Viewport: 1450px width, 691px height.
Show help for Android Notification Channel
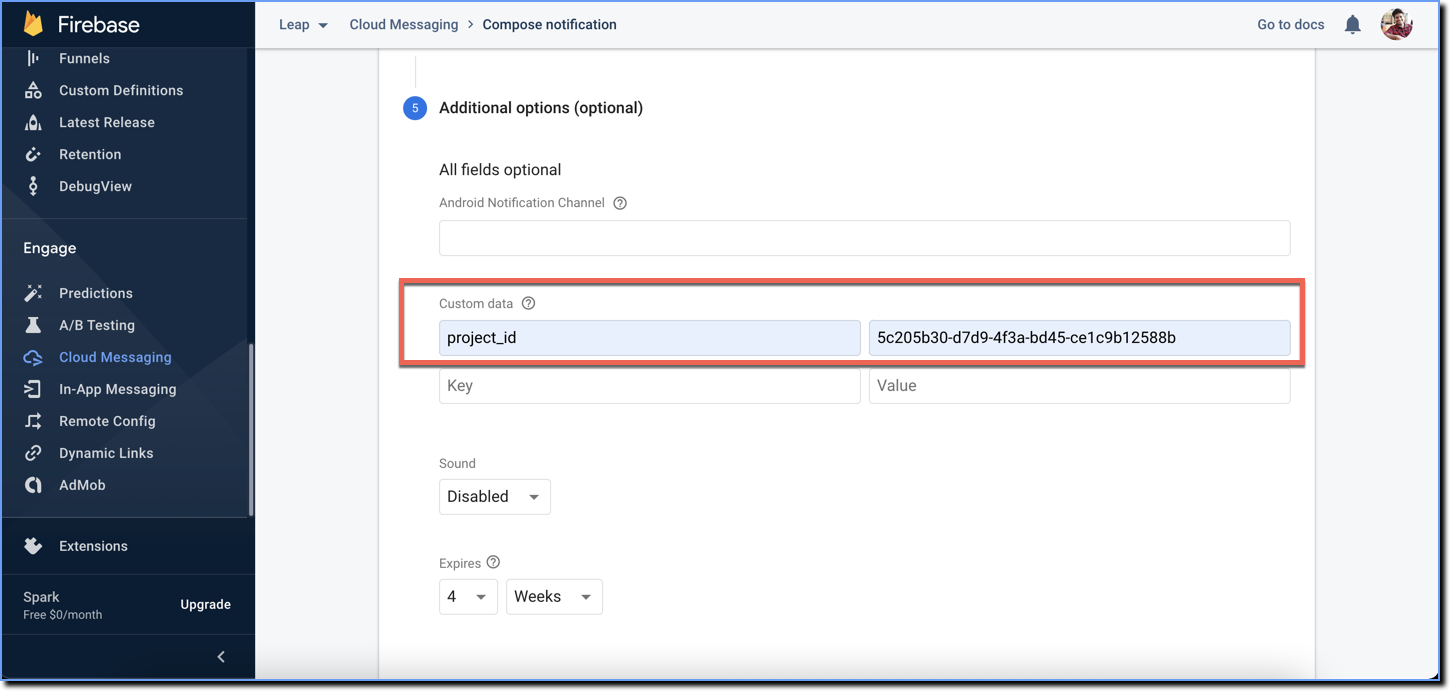tap(620, 203)
